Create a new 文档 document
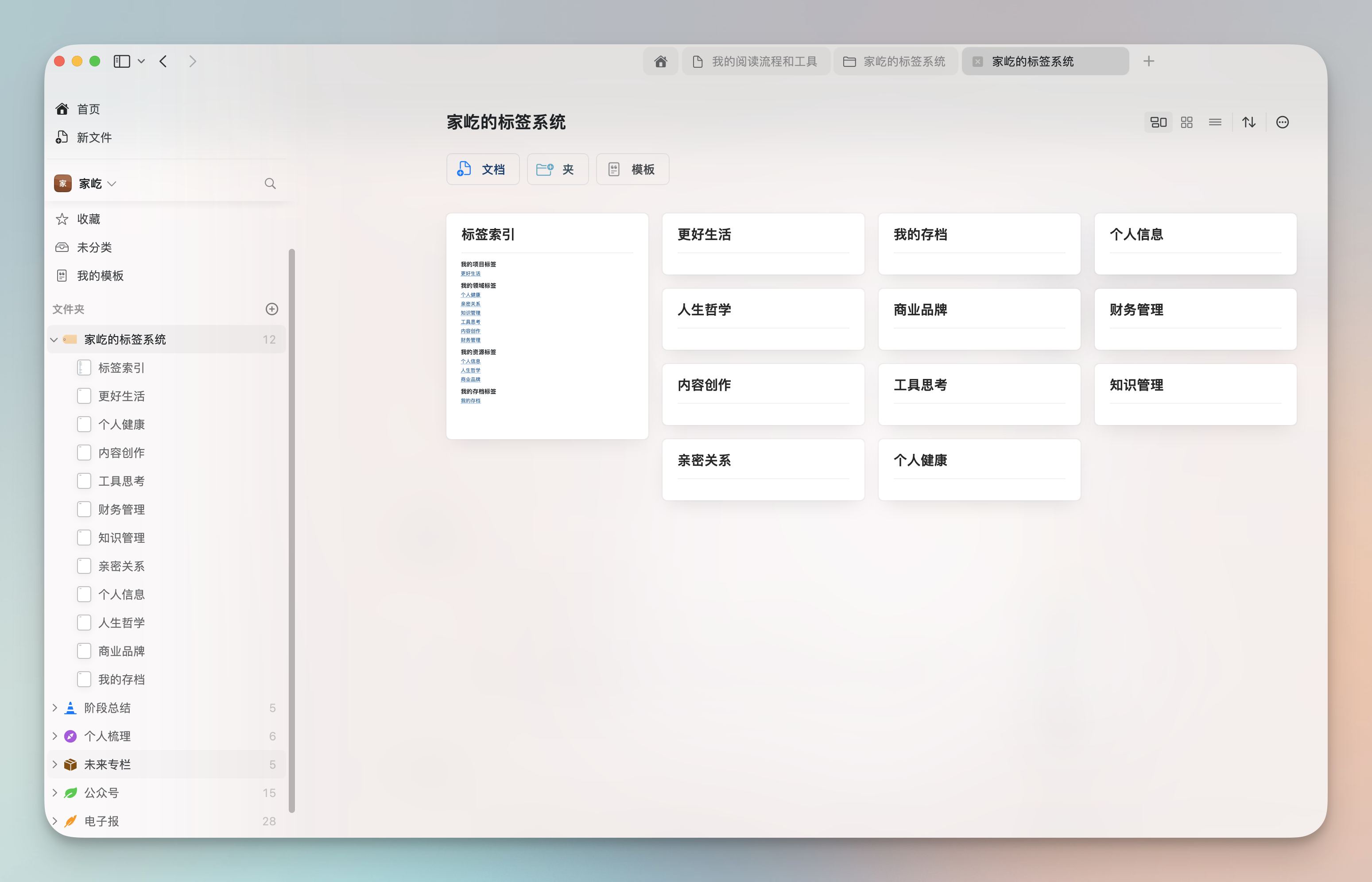Viewport: 1372px width, 882px height. [x=482, y=170]
